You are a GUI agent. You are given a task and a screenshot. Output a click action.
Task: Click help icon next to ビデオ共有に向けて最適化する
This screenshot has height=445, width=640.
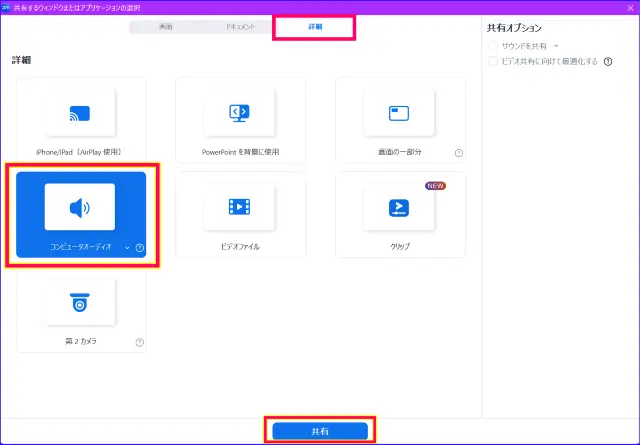pyautogui.click(x=608, y=61)
